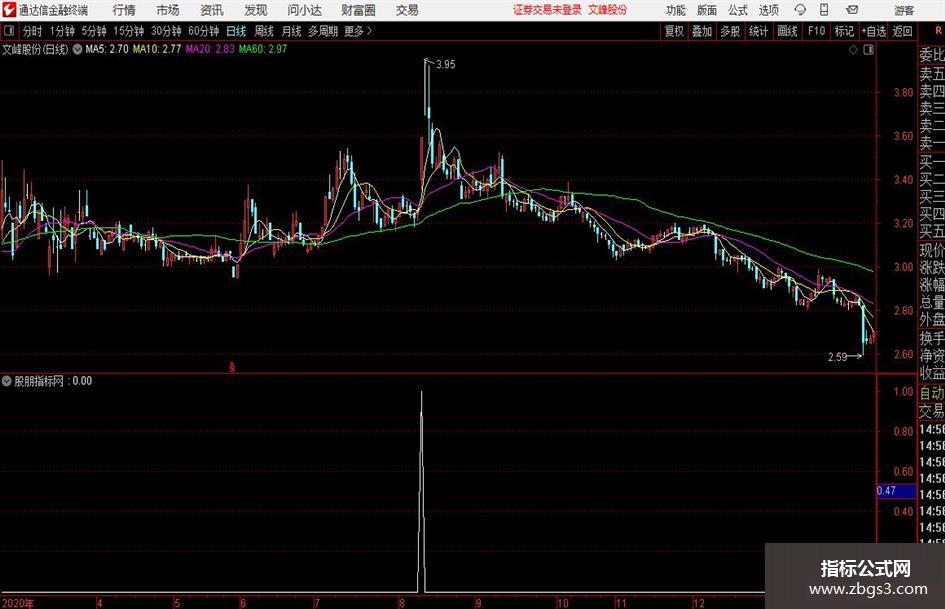Expand the 更多 periods chevron
Viewport: 945px width, 609px height.
point(359,31)
